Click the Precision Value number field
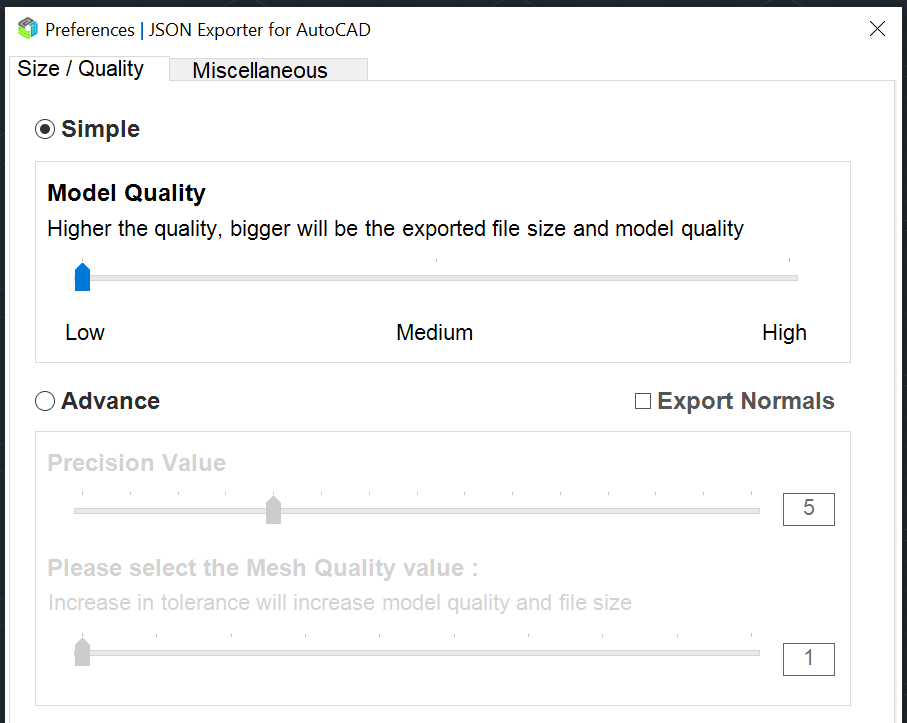This screenshot has width=907, height=723. tap(809, 509)
